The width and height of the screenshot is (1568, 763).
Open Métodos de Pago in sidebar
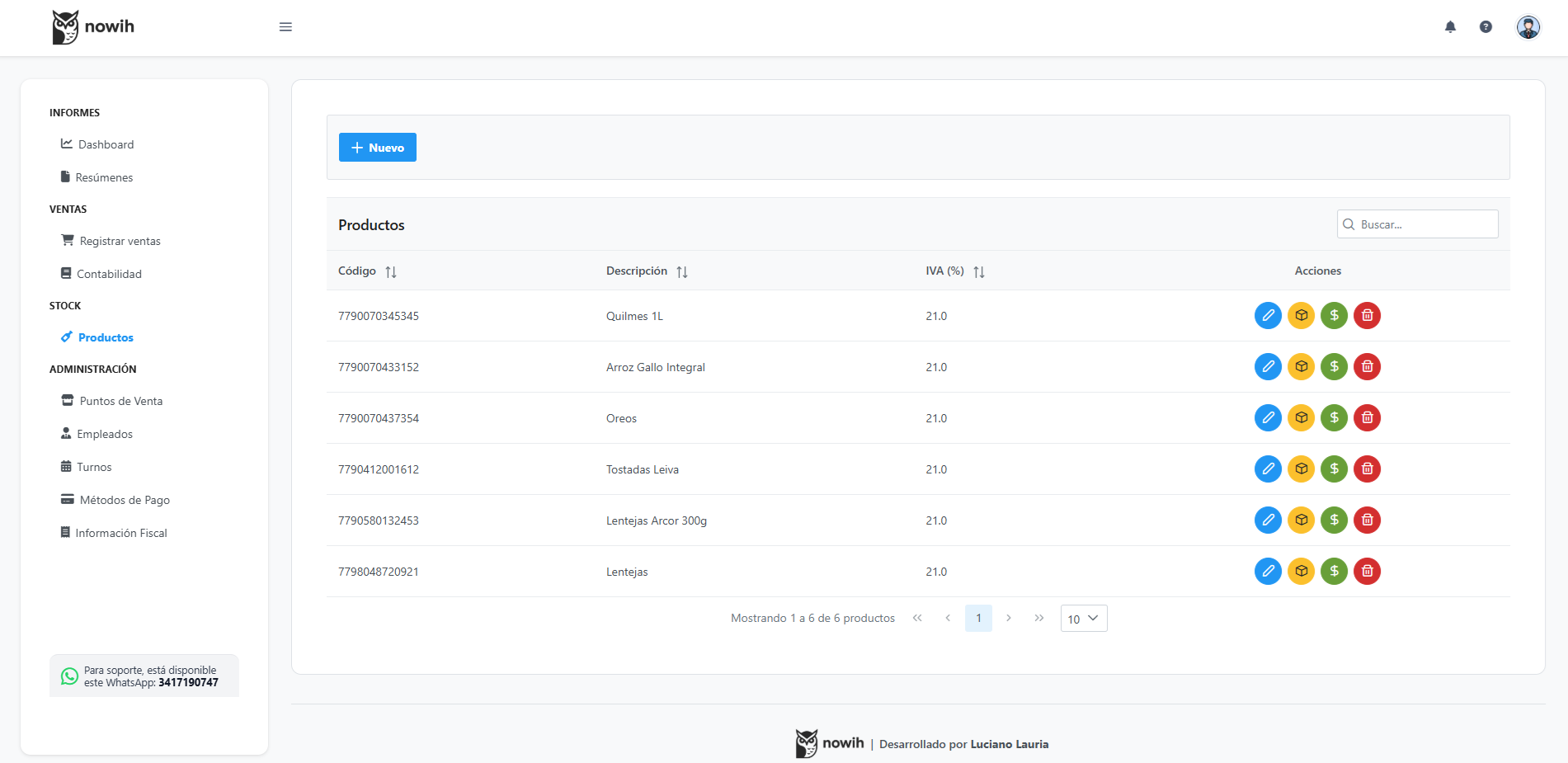point(125,500)
